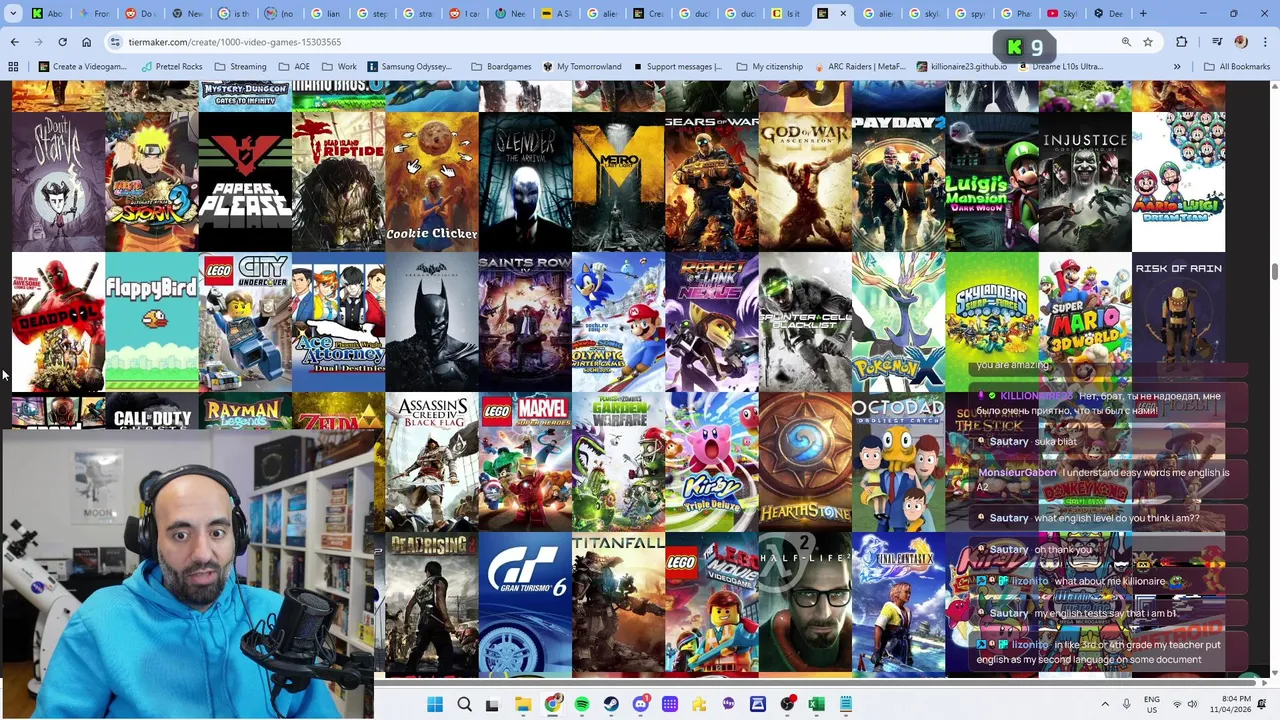Open the Samsung Odyssey bookmark
This screenshot has height=720, width=1280.
click(409, 67)
